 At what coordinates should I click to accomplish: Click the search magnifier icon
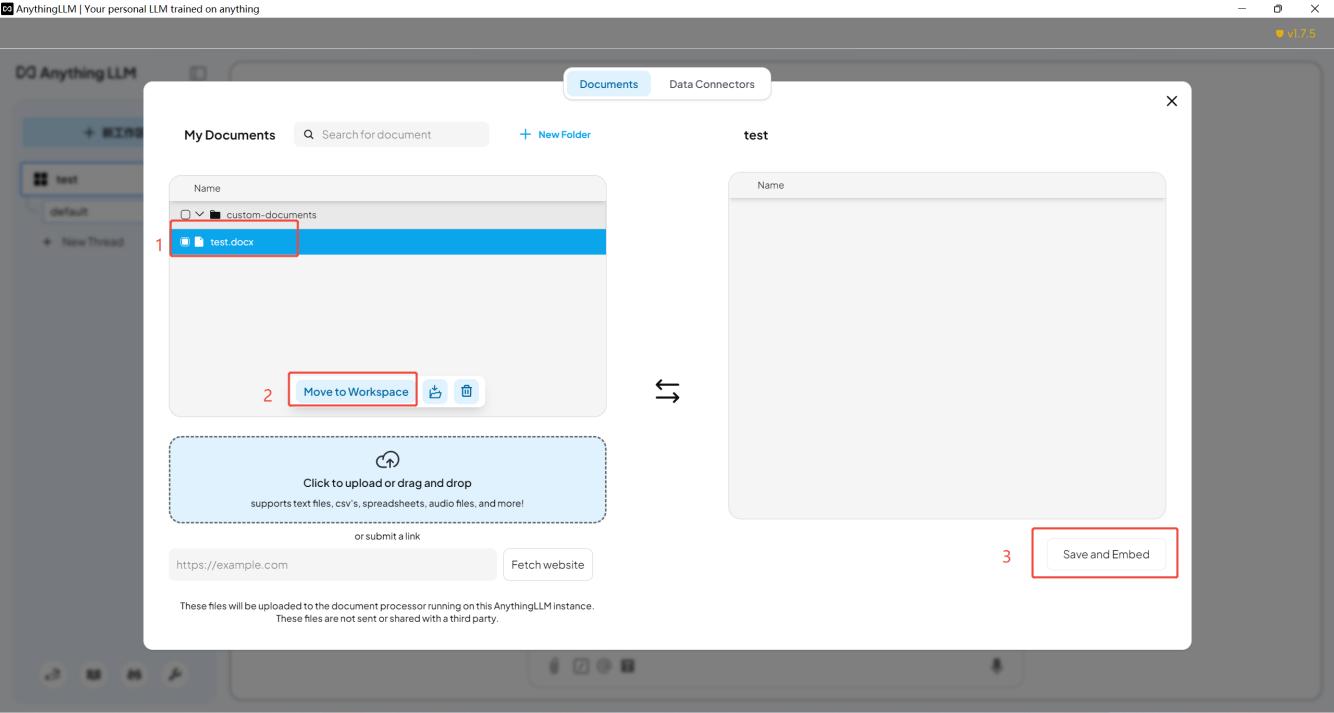(x=309, y=135)
